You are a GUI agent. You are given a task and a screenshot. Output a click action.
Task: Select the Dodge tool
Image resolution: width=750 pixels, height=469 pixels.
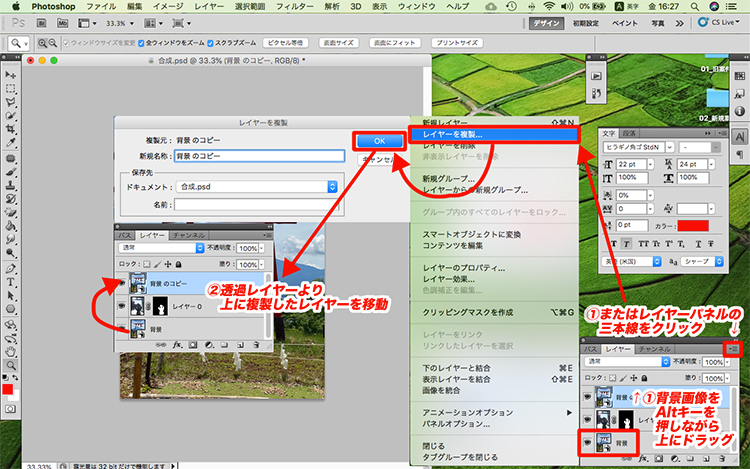tap(10, 252)
